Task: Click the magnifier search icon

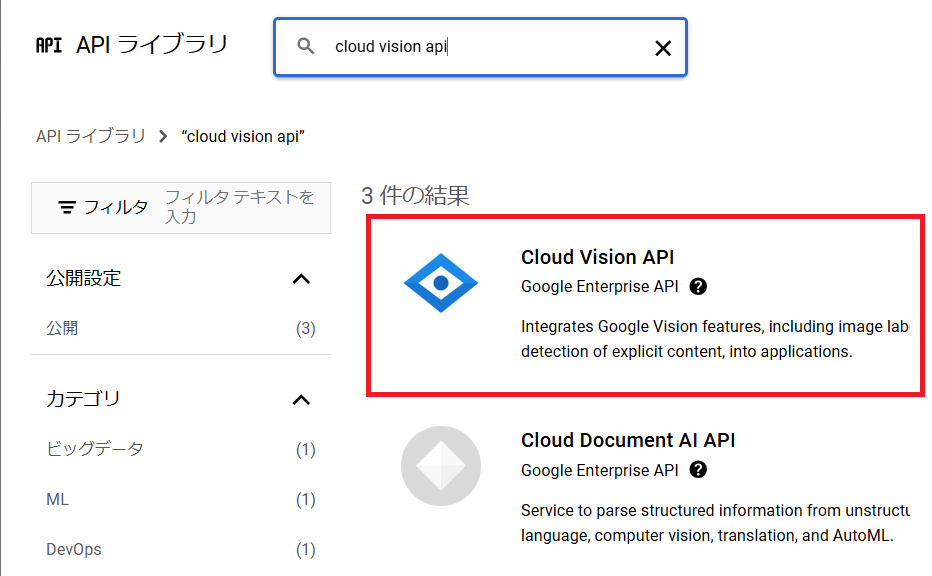Action: (306, 46)
